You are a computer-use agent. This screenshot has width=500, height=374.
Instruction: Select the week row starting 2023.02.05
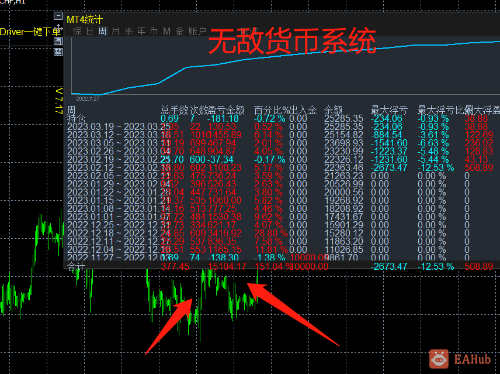(282, 176)
